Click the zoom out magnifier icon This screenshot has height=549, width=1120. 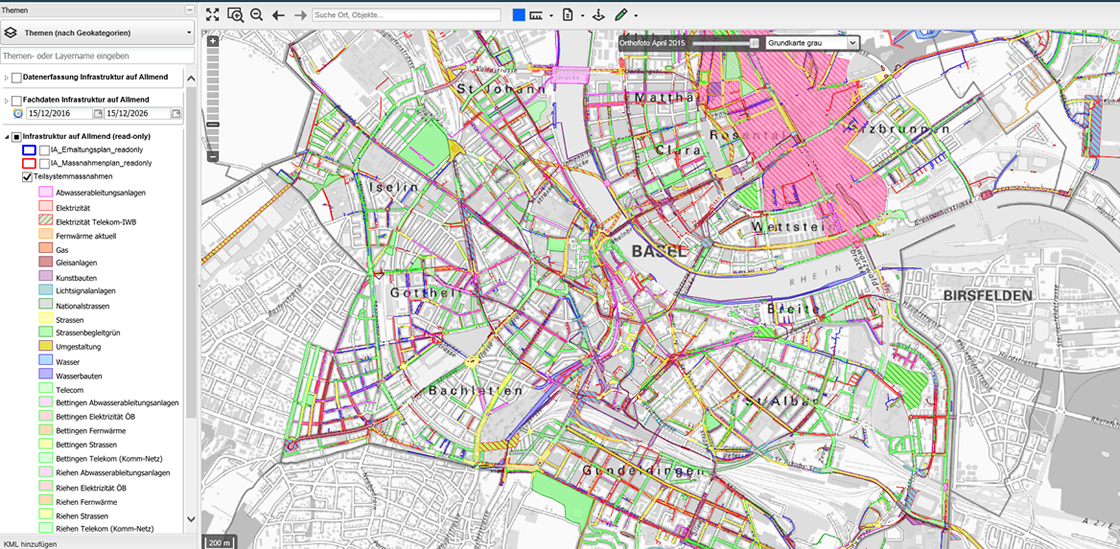click(x=257, y=15)
